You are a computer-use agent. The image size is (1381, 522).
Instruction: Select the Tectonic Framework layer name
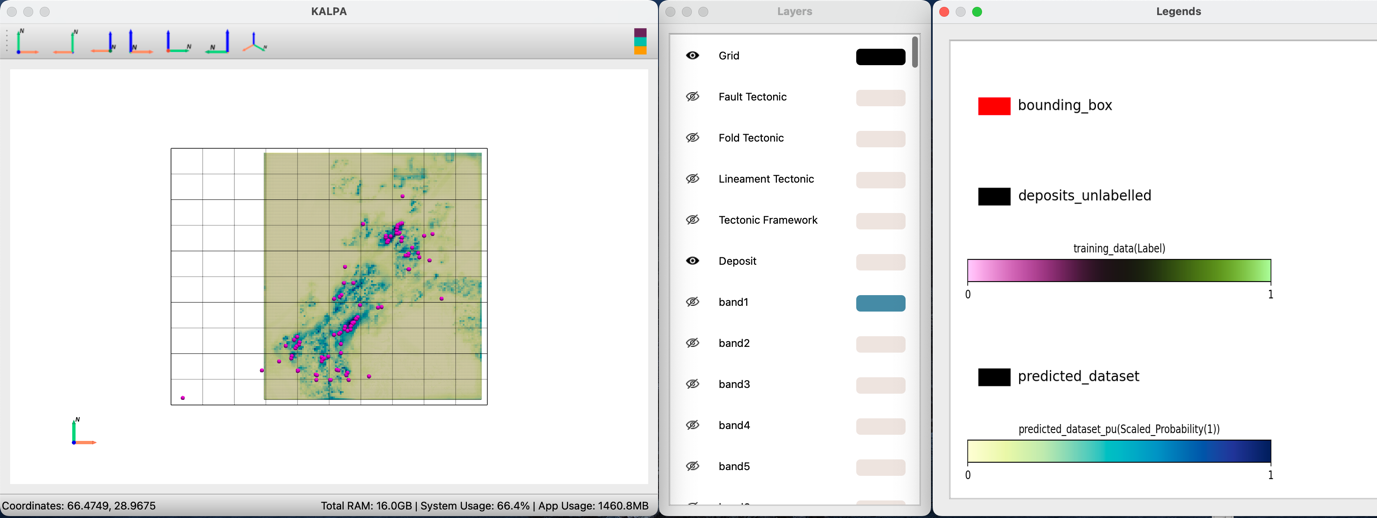point(769,220)
